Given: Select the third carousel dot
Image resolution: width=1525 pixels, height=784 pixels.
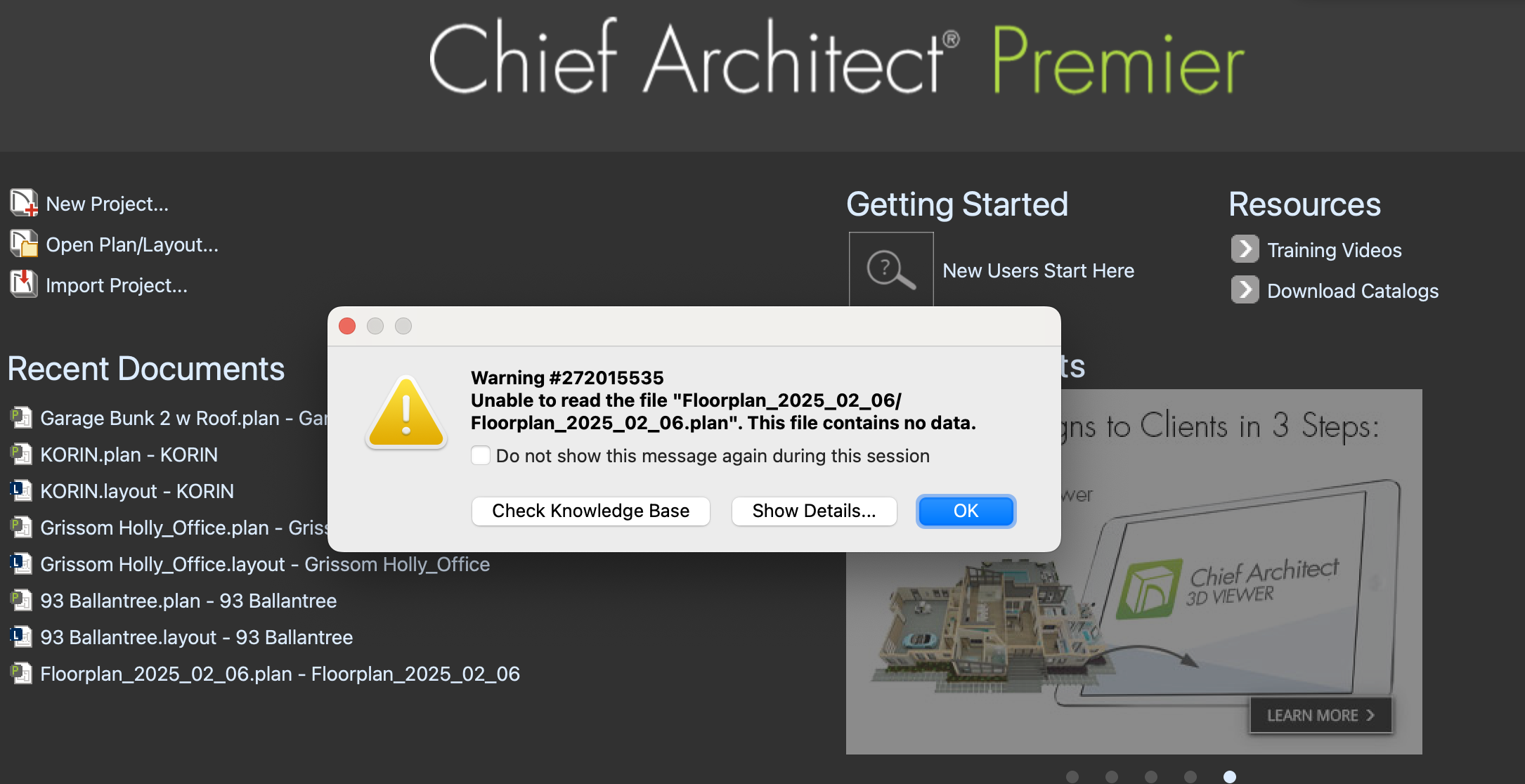Looking at the screenshot, I should pos(1151,776).
